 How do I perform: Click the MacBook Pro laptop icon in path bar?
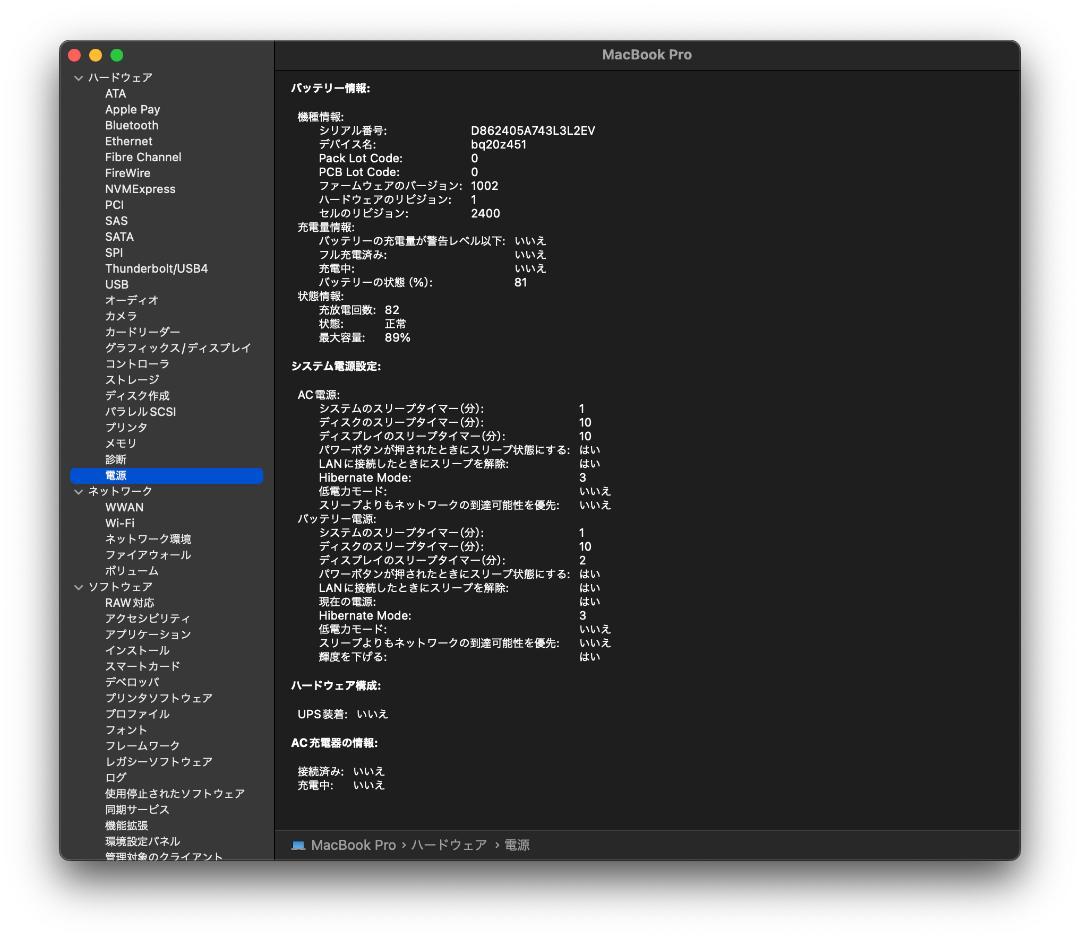coord(298,845)
